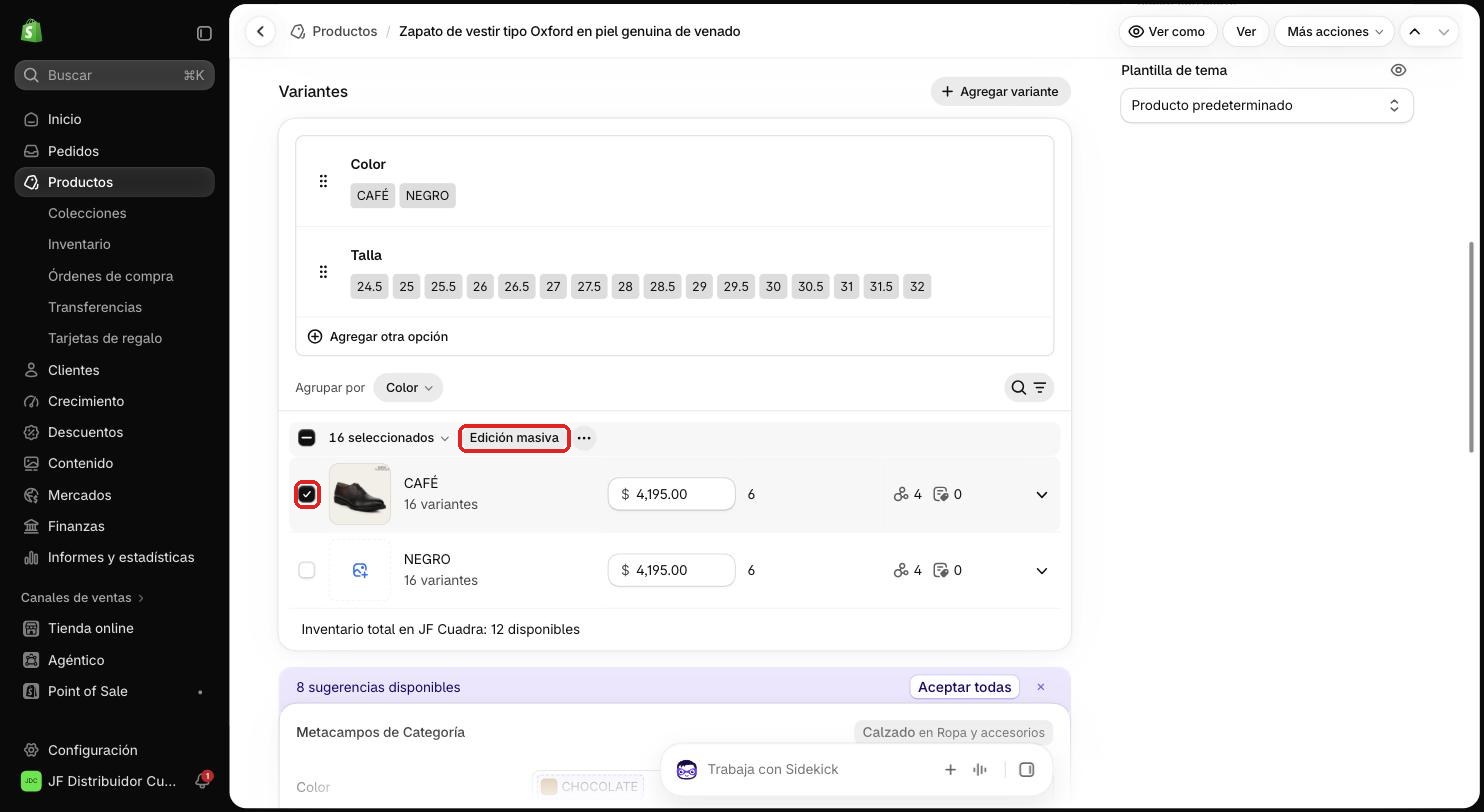Go to next product arrow
The height and width of the screenshot is (812, 1484).
click(x=1443, y=31)
